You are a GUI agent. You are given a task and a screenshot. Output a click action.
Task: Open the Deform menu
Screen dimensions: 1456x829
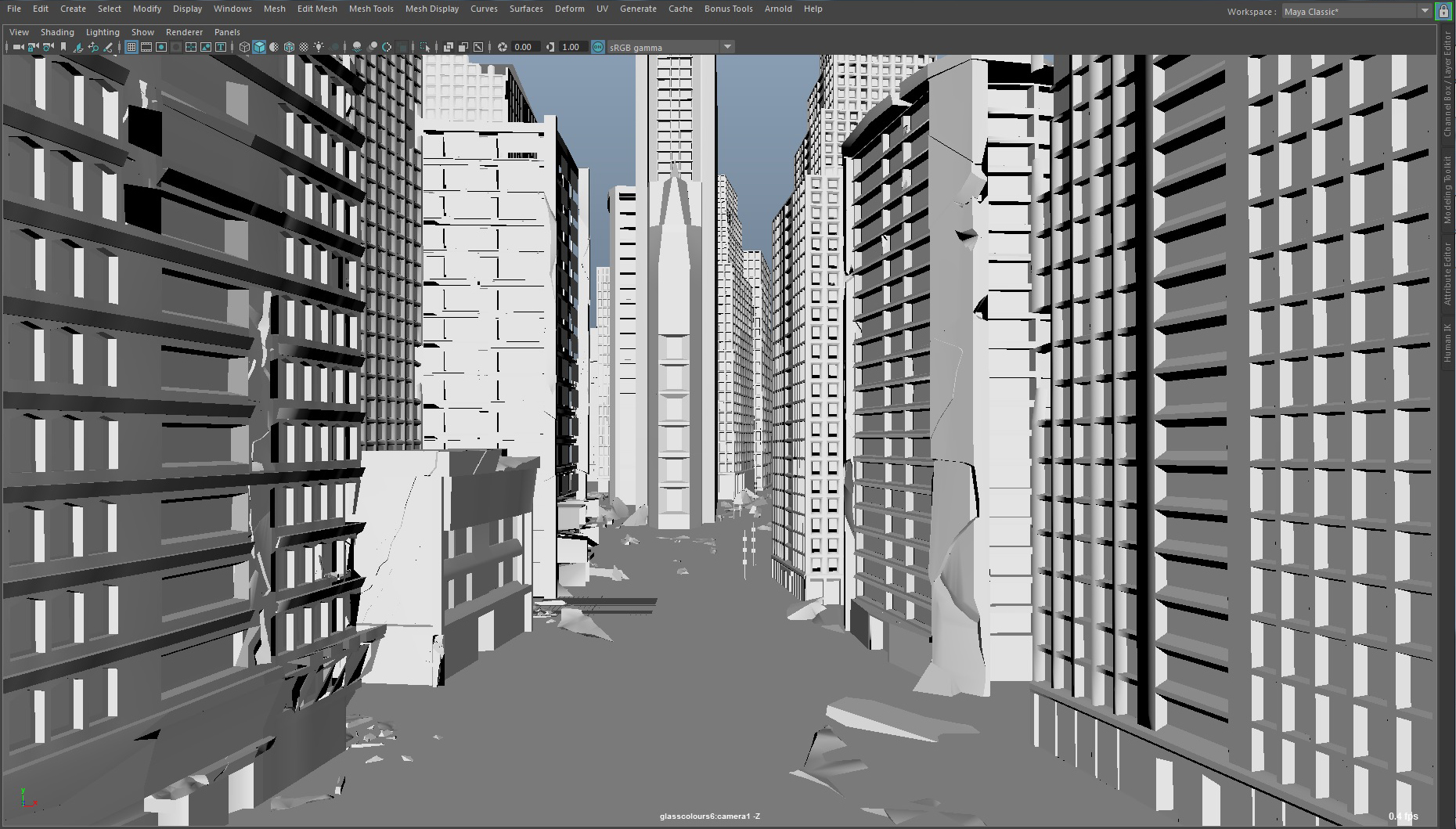coord(570,9)
